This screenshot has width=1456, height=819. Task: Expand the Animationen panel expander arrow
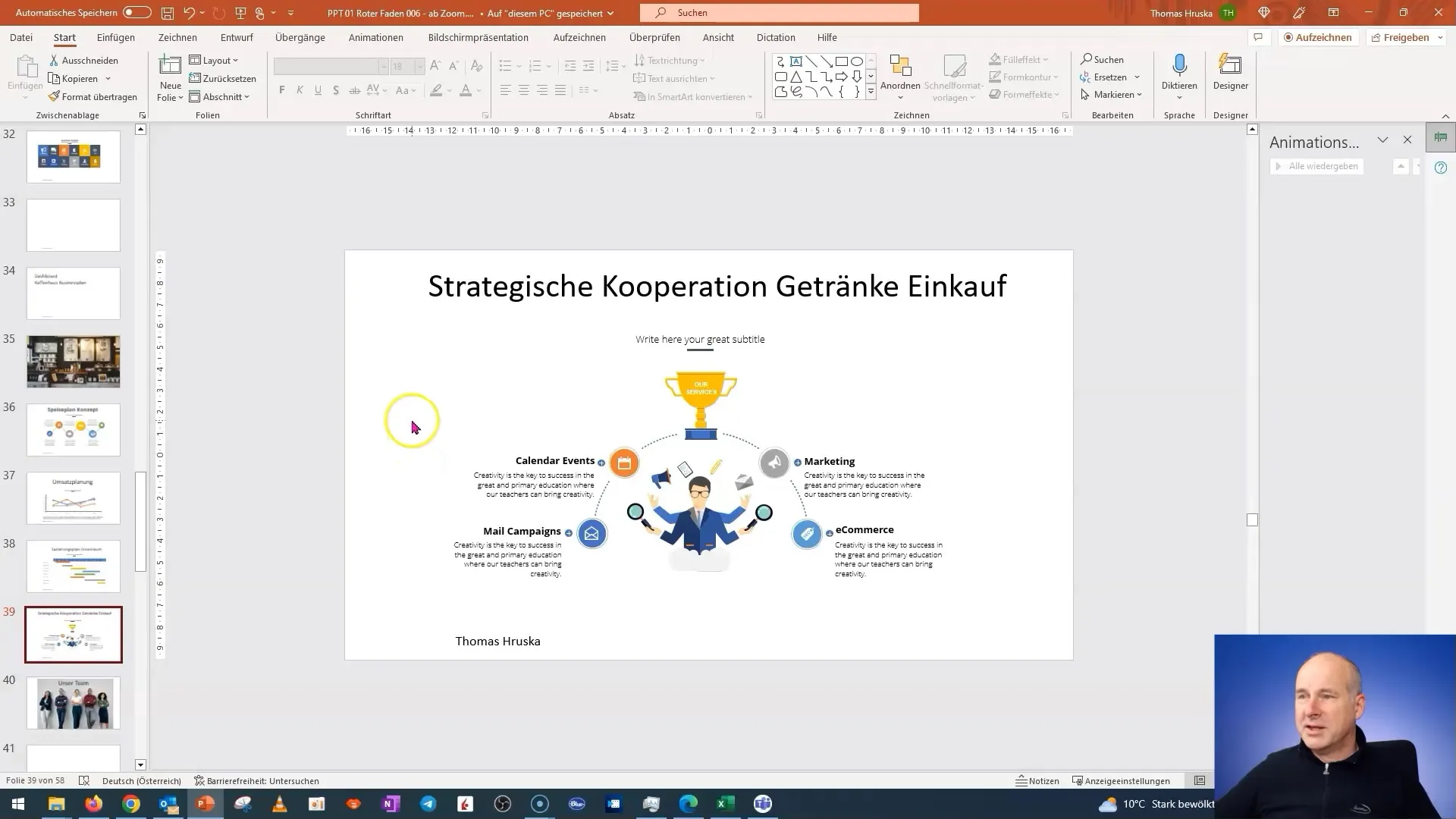pos(1383,140)
